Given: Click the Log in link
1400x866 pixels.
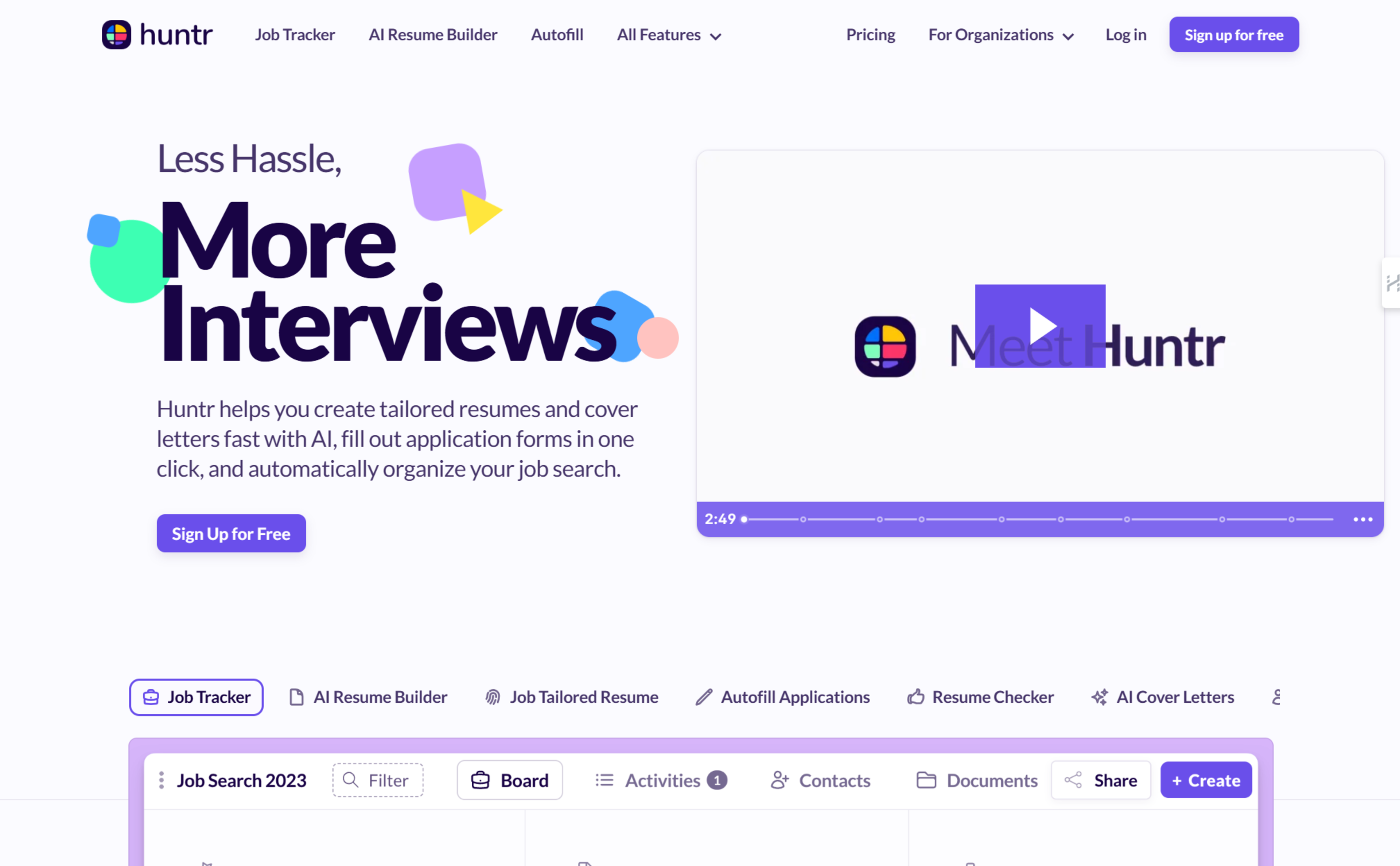Looking at the screenshot, I should 1125,35.
